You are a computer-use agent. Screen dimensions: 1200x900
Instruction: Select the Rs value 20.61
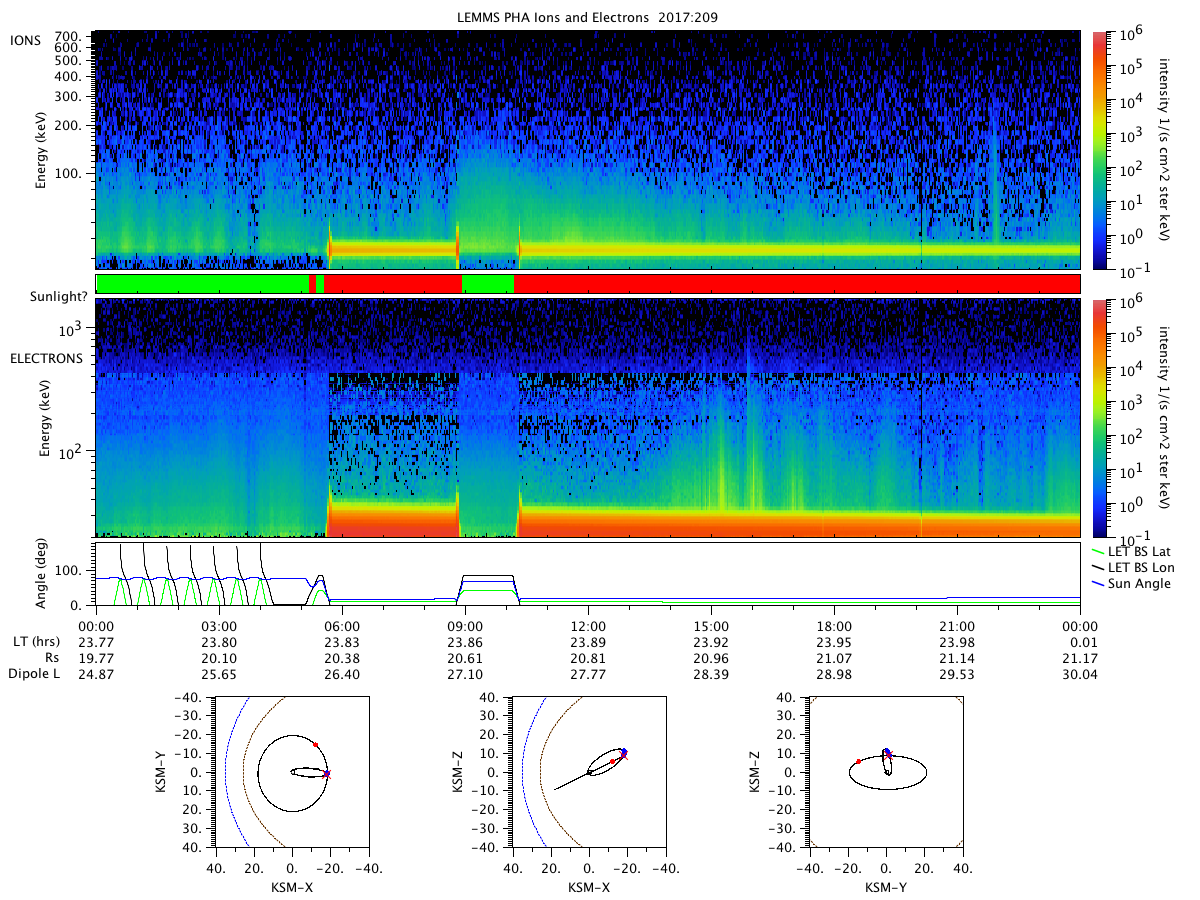[465, 657]
